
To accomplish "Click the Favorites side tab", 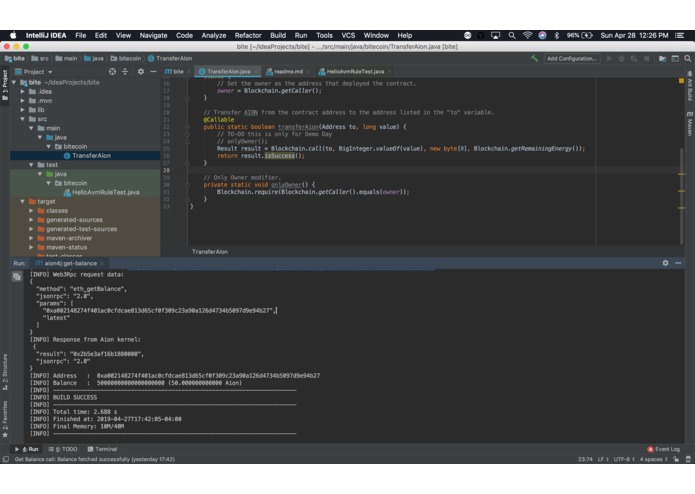I will click(x=5, y=419).
